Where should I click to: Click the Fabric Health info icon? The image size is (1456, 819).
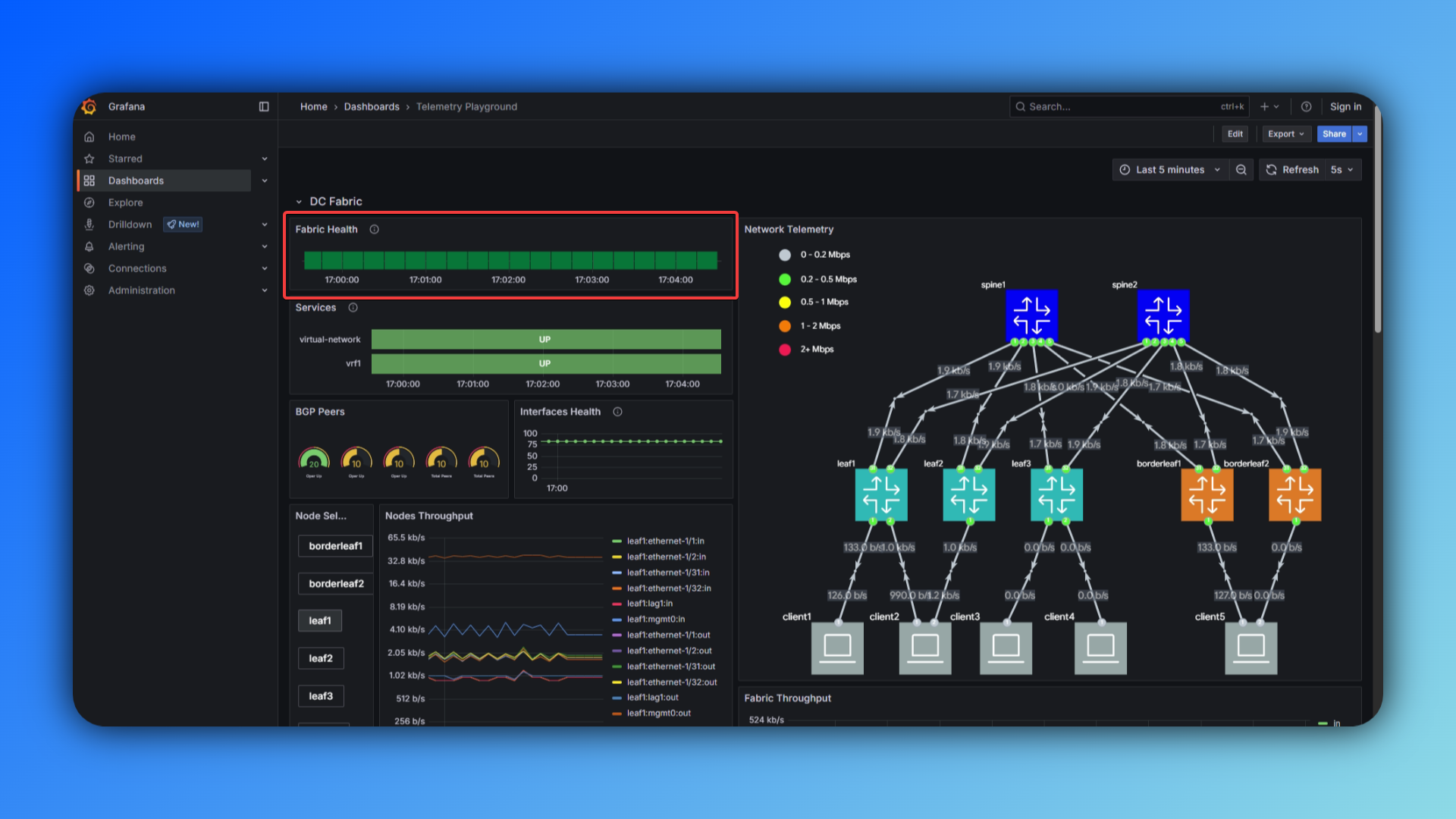point(374,230)
